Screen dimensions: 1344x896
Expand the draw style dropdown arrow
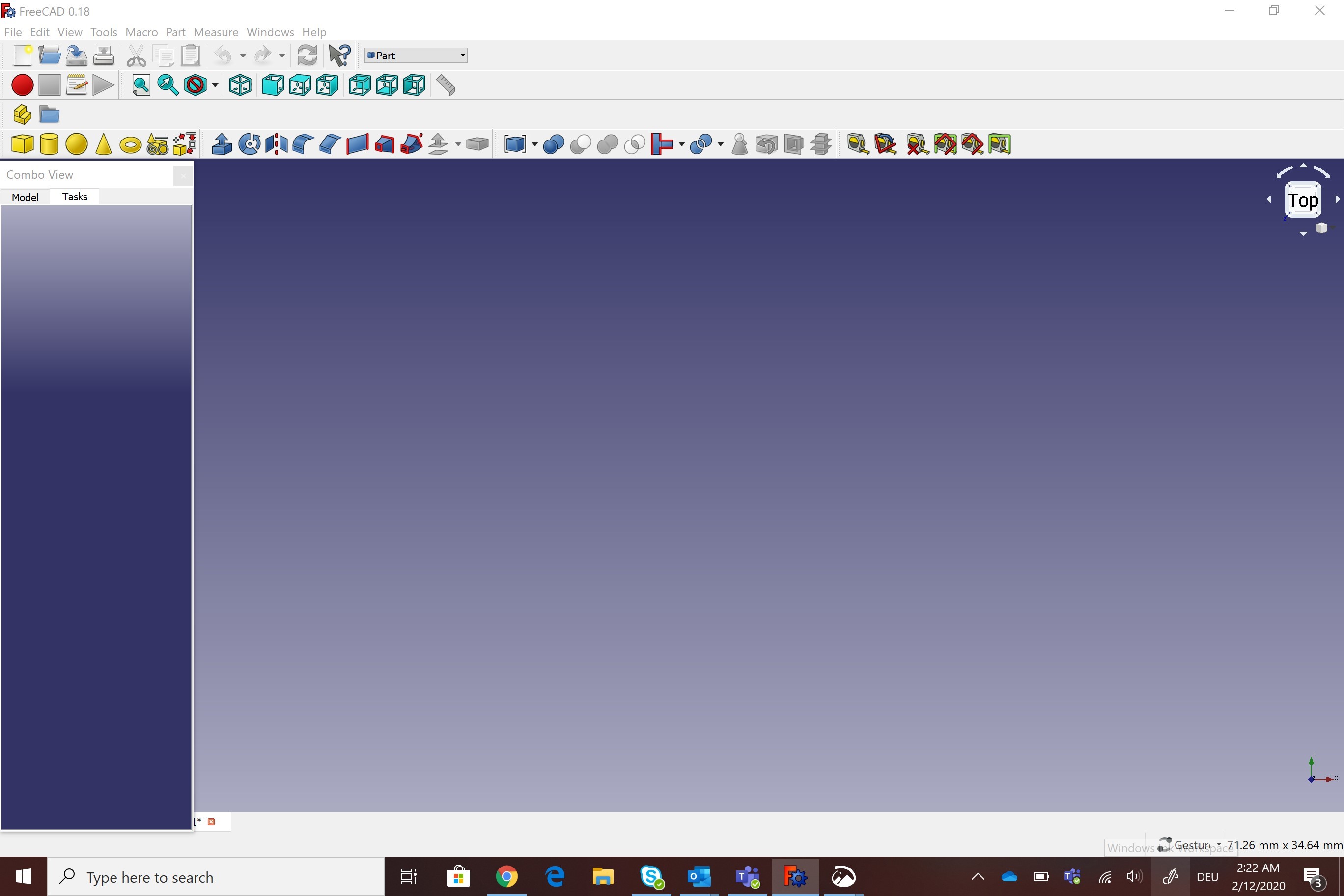[215, 85]
